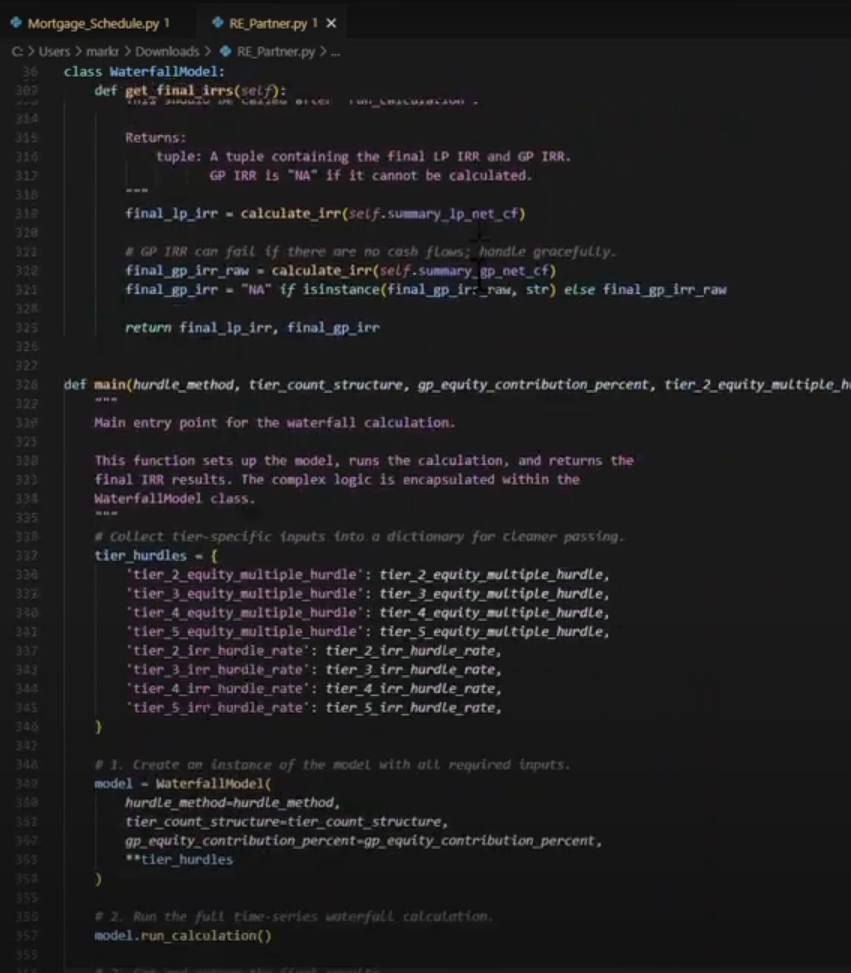The width and height of the screenshot is (851, 973).
Task: Place cursor on 'final_lp_irr = calculate_irr' line
Action: point(325,213)
